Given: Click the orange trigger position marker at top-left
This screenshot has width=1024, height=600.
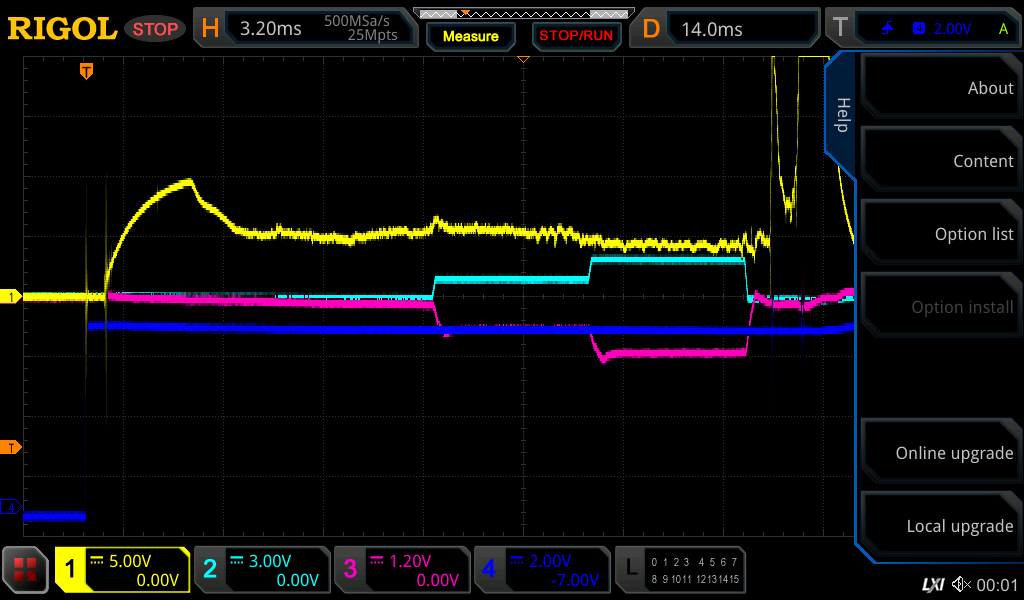Looking at the screenshot, I should 87,71.
